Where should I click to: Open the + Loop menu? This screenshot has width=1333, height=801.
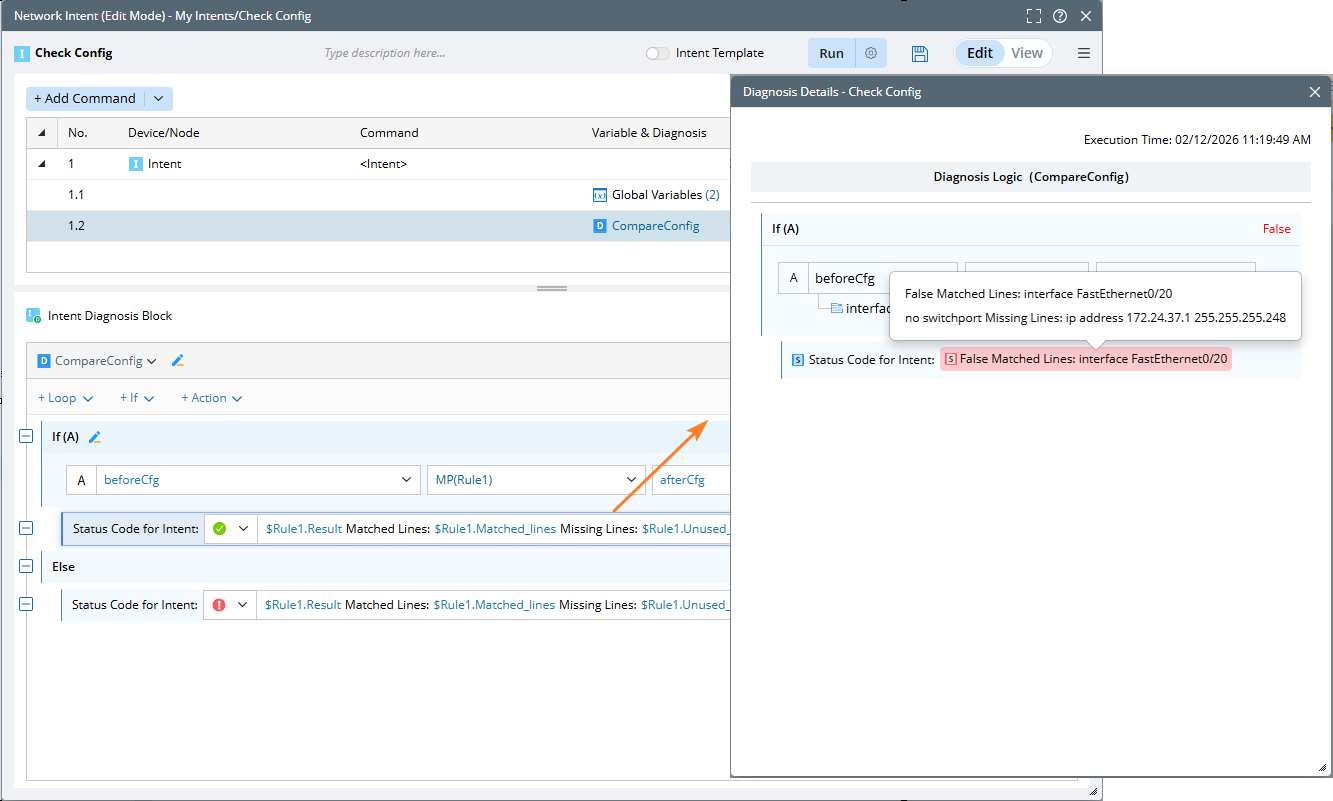(66, 398)
